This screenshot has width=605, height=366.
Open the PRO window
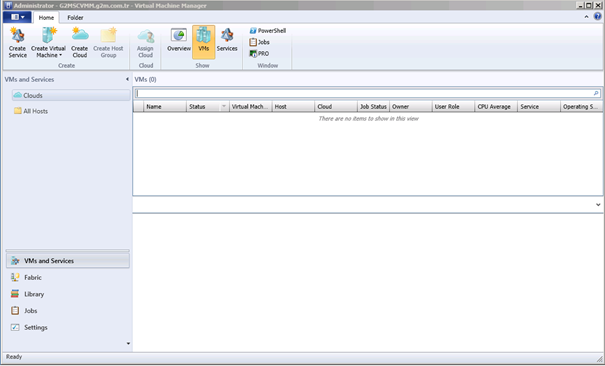coord(259,54)
